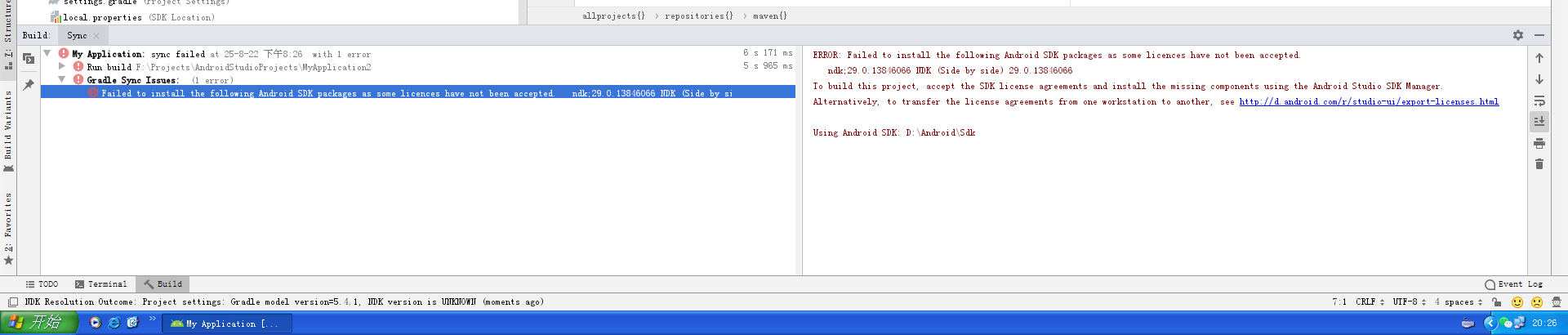
Task: Open the Windows Start button
Action: pyautogui.click(x=39, y=324)
